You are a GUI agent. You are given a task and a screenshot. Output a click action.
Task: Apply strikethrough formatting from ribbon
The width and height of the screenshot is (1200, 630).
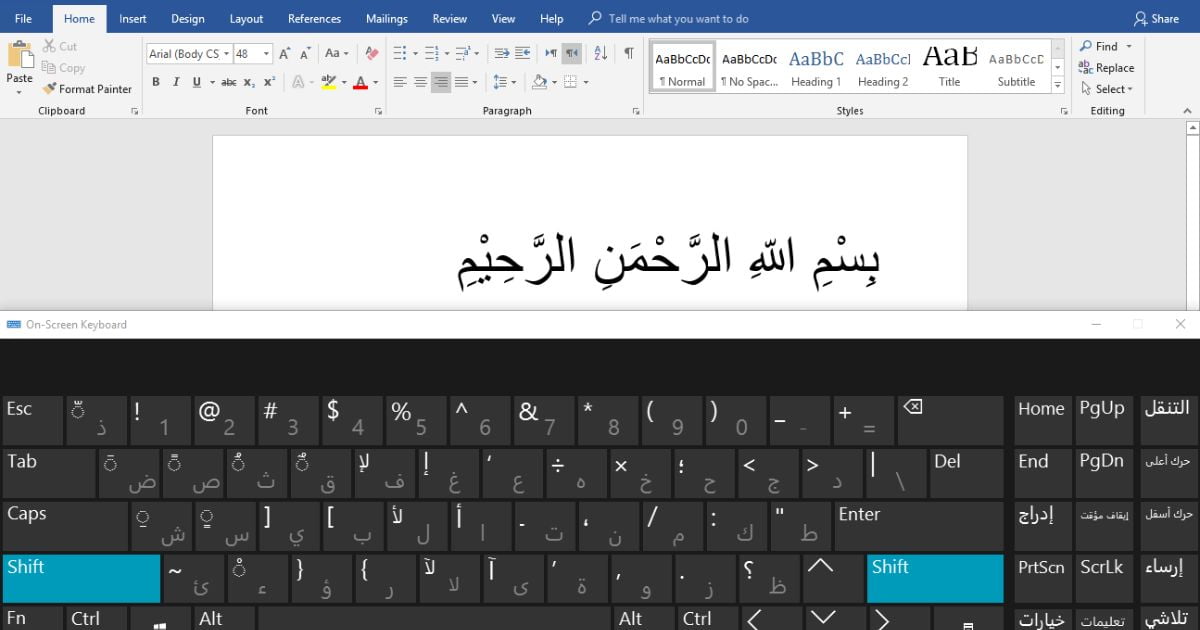click(228, 82)
